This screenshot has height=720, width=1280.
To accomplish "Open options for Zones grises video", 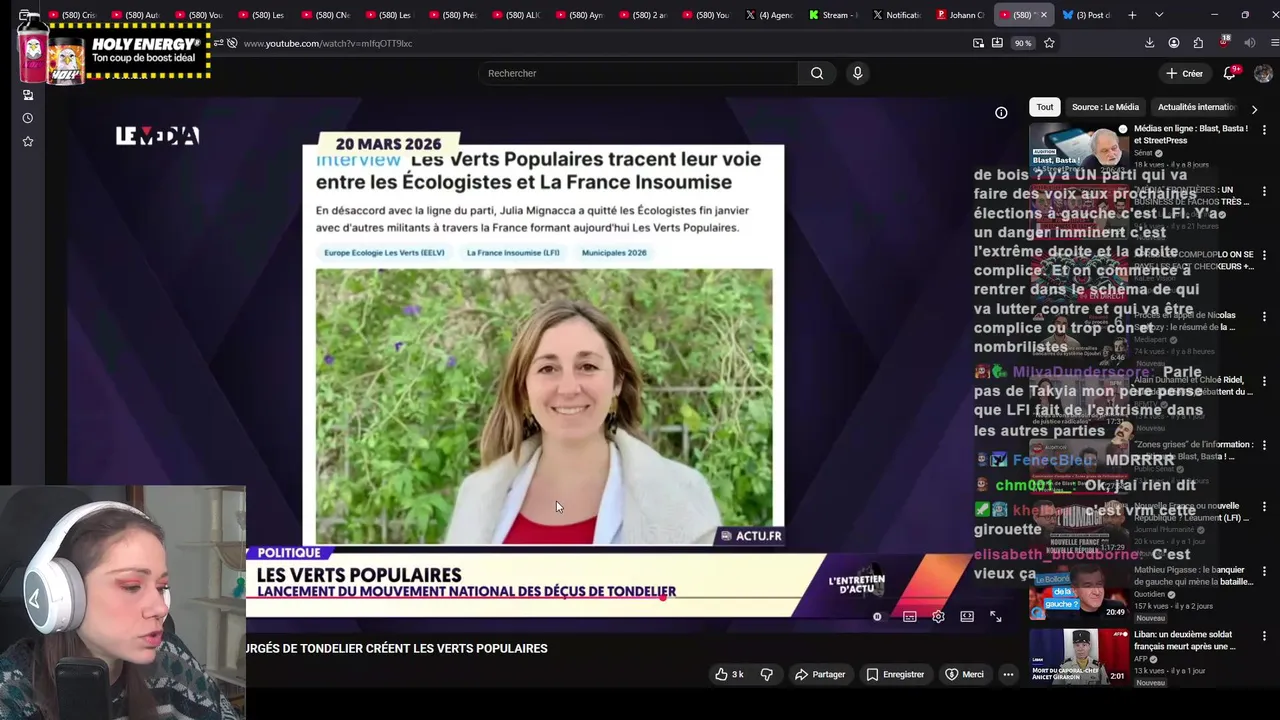I will point(1264,445).
